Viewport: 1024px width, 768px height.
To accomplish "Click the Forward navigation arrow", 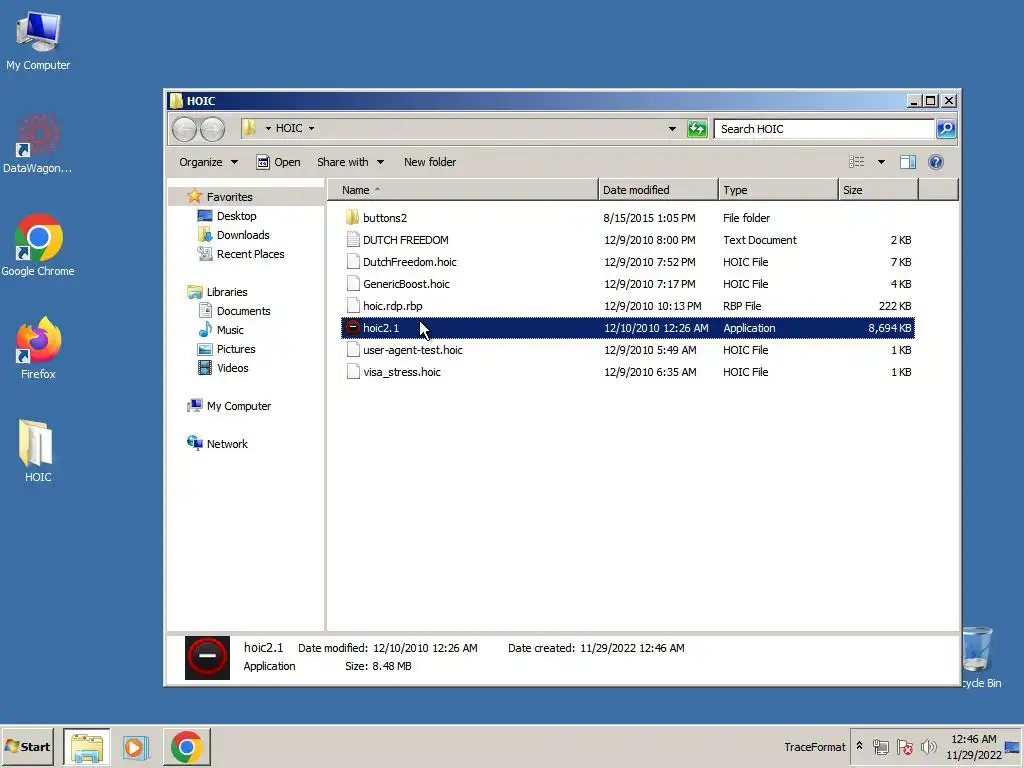I will point(212,129).
